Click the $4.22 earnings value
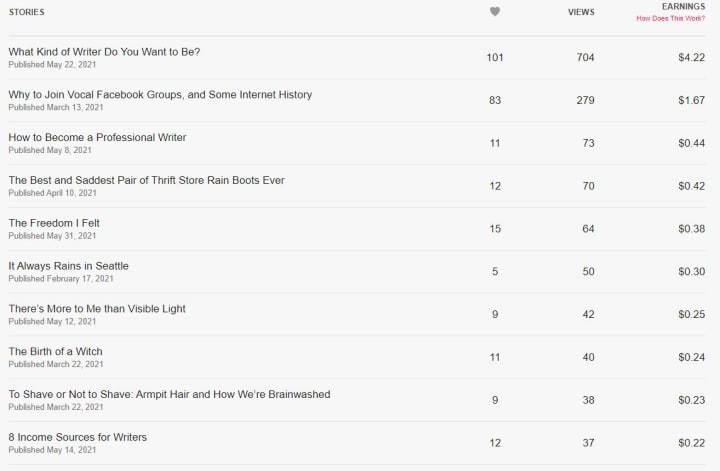Viewport: 720px width, 471px height. [691, 57]
